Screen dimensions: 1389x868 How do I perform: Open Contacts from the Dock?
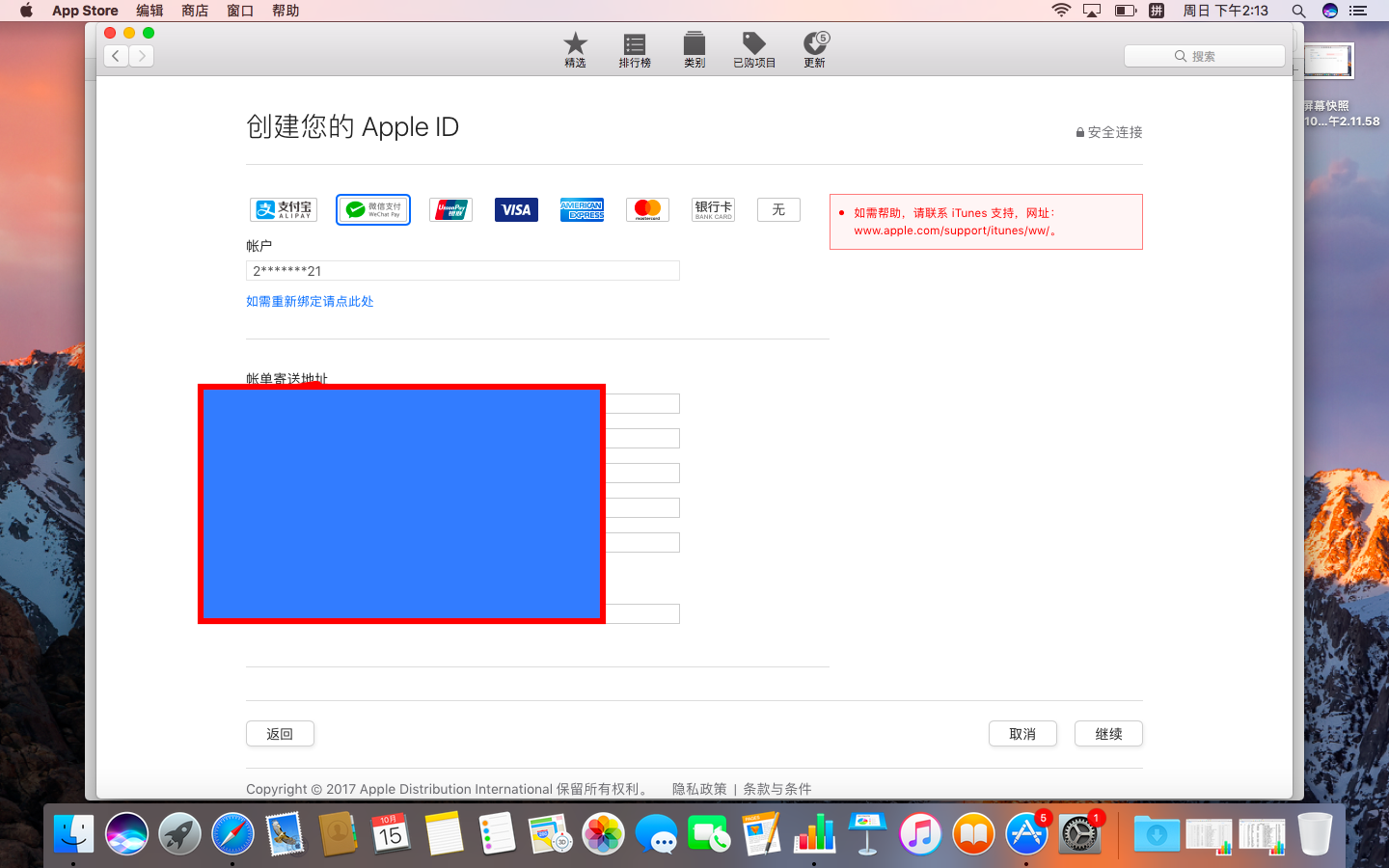point(338,834)
